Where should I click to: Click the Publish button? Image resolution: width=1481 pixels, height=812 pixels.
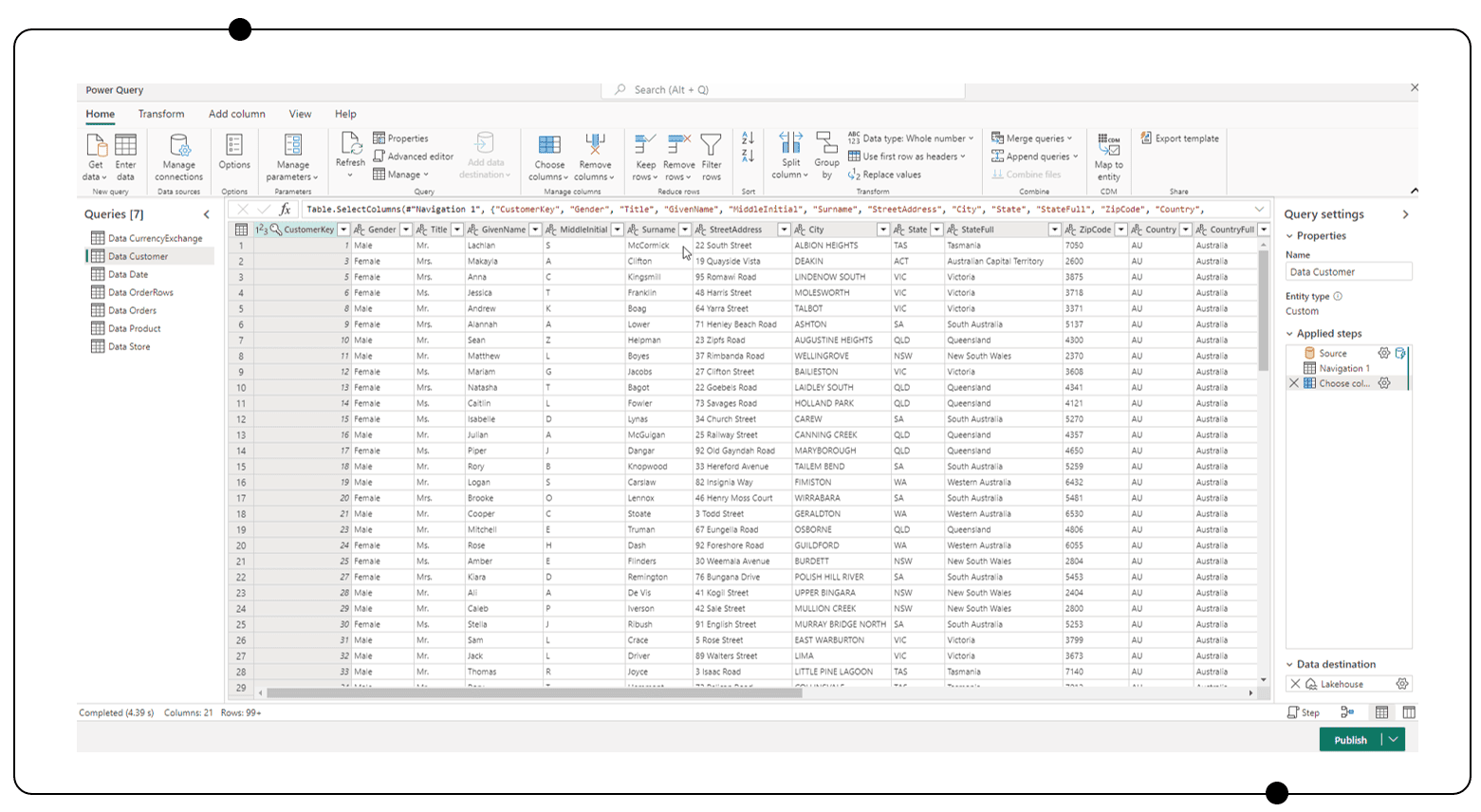[x=1350, y=740]
